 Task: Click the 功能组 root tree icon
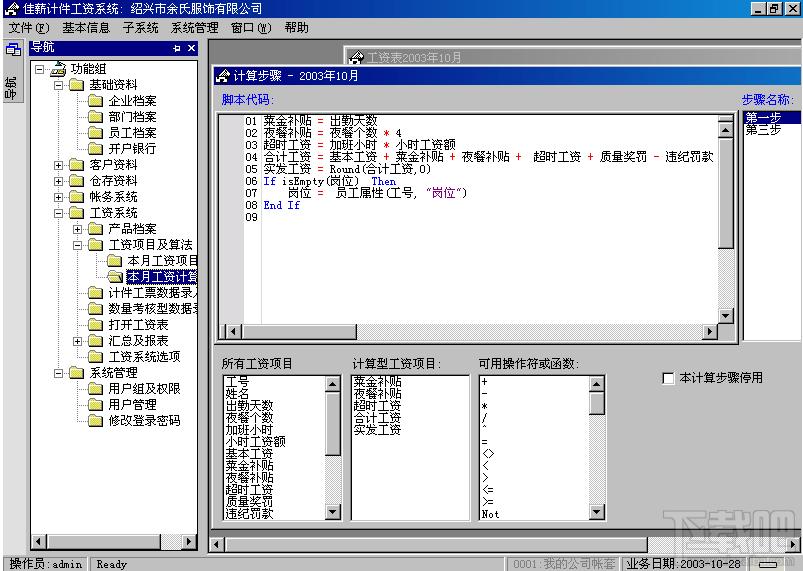(x=58, y=69)
